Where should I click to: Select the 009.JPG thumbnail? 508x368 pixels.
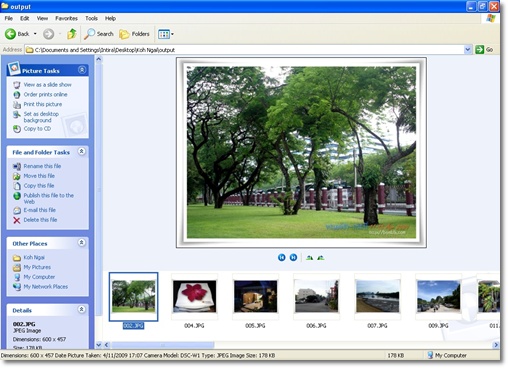coord(438,296)
